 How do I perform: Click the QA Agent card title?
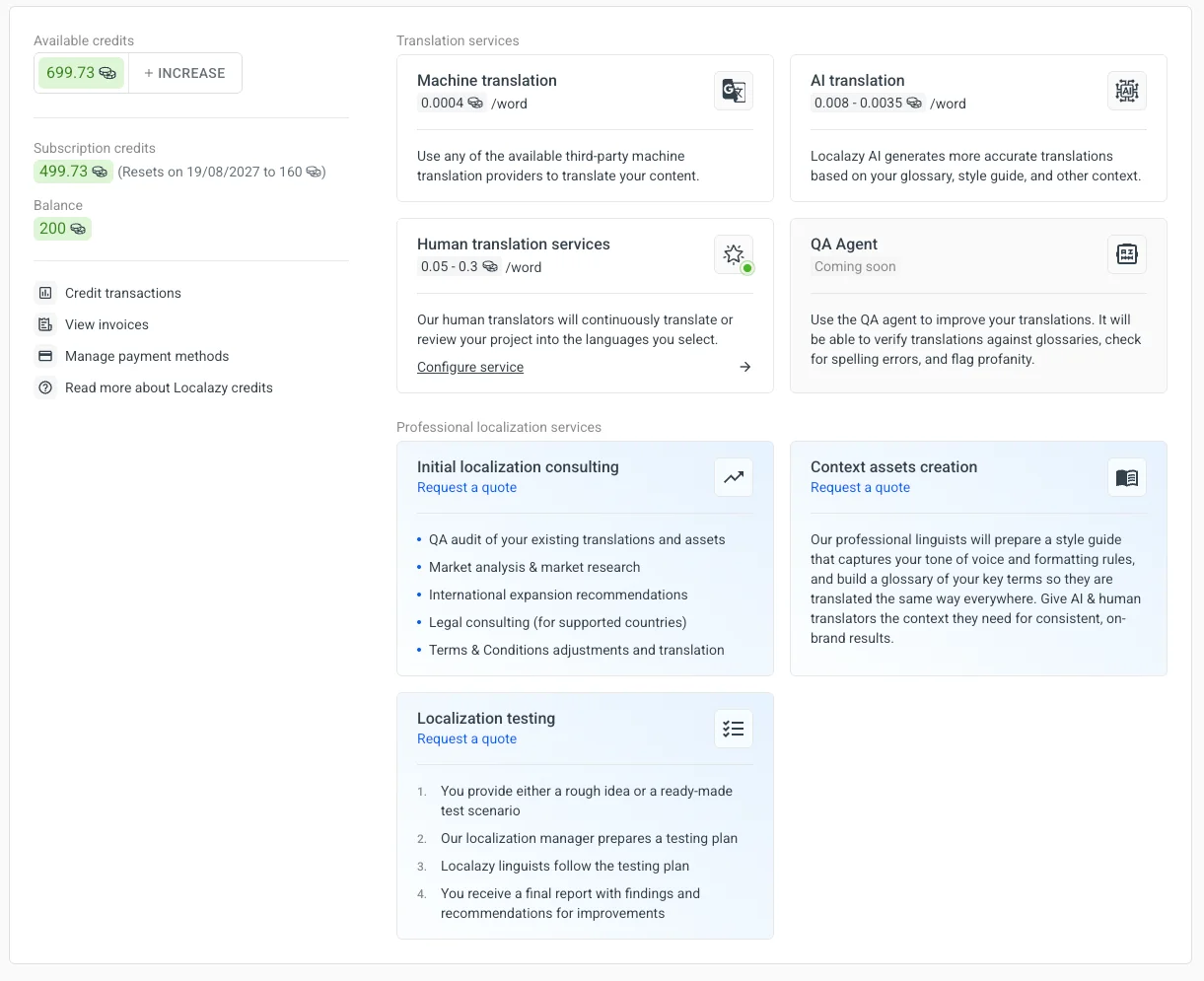click(x=844, y=245)
